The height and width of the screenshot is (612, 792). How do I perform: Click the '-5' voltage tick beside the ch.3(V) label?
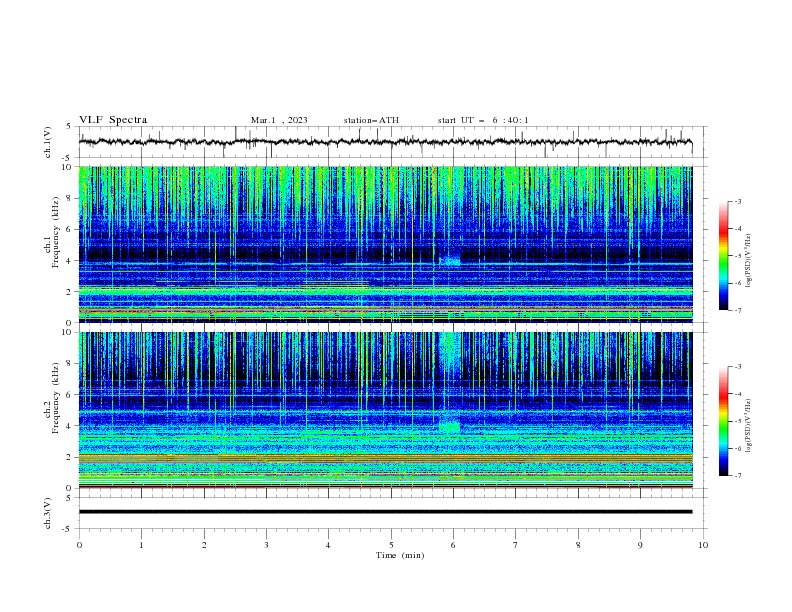coord(68,529)
